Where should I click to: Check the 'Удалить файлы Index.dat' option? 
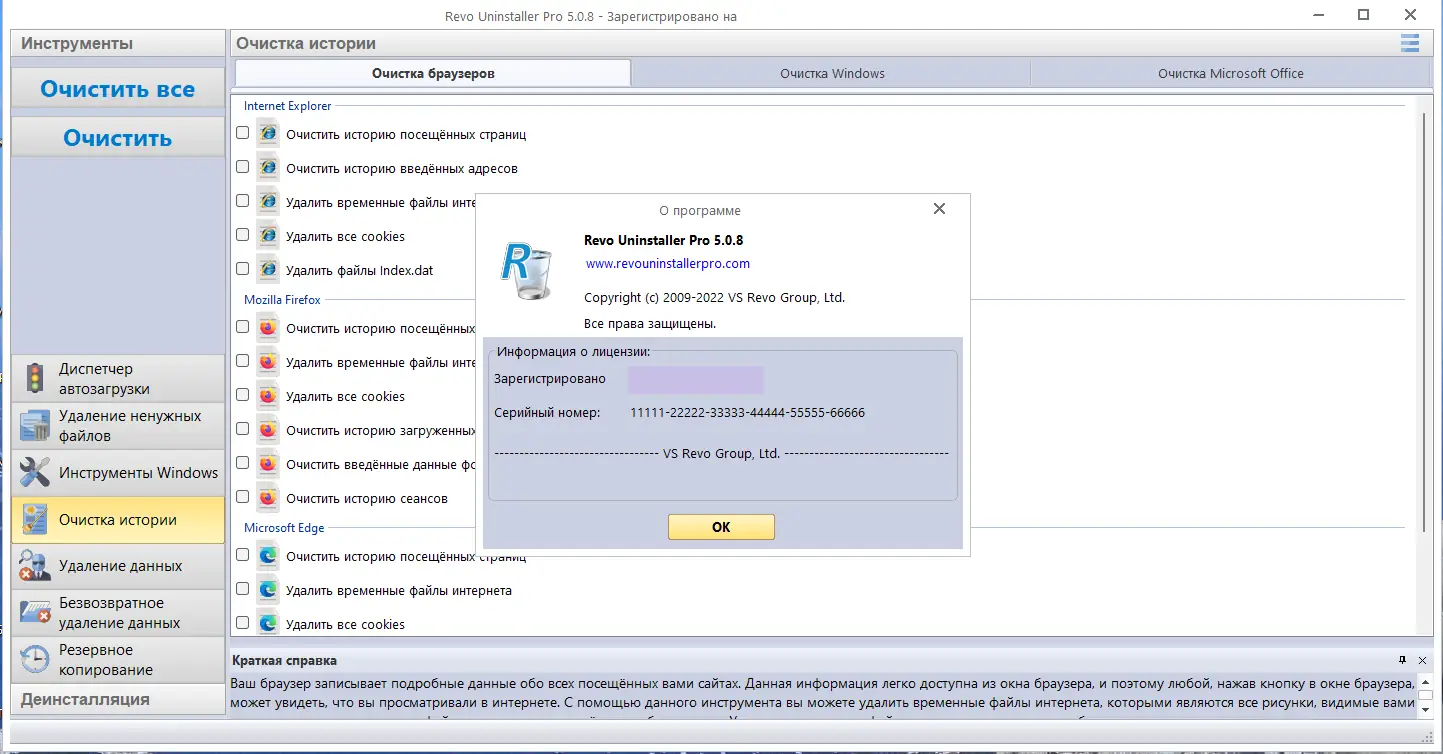pos(242,269)
